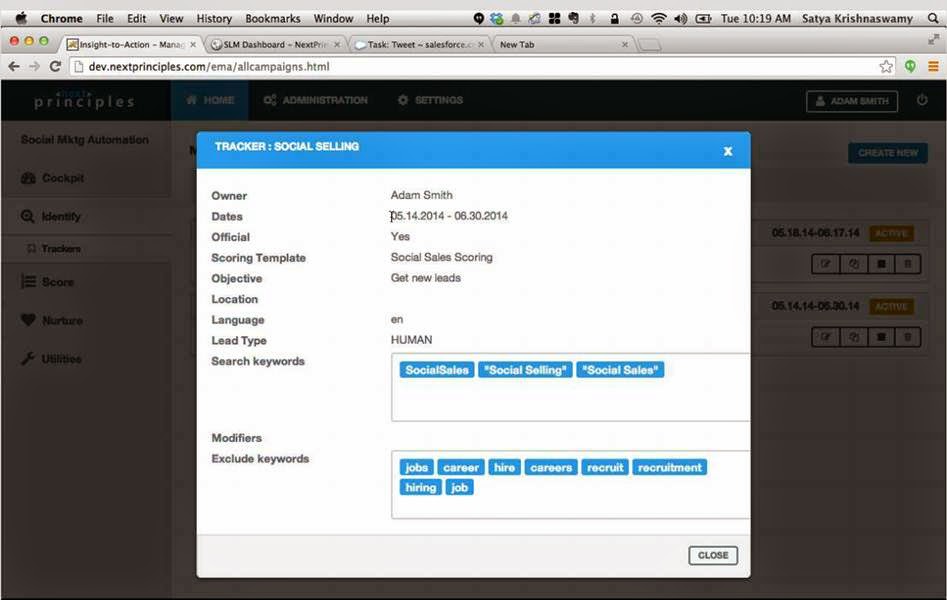Screen dimensions: 947x600
Task: Click edit icon for the 05.14.14-06.30.14 tracker row
Action: click(826, 337)
